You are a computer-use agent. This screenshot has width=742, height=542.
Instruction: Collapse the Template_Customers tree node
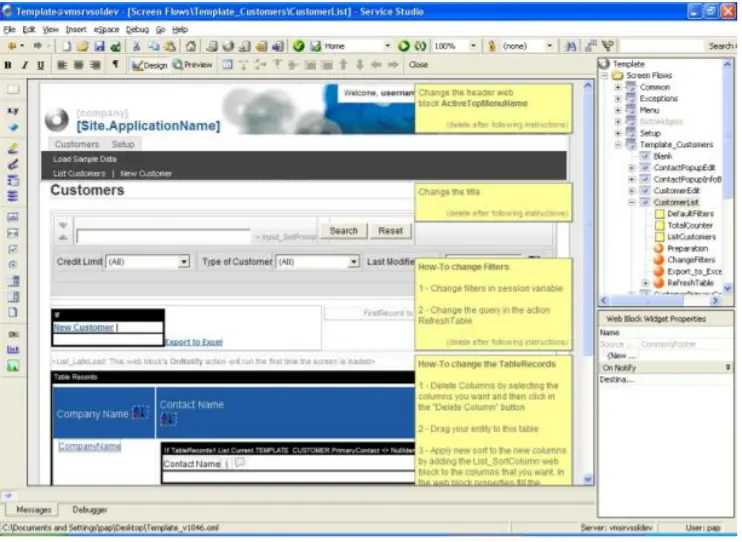click(x=618, y=144)
